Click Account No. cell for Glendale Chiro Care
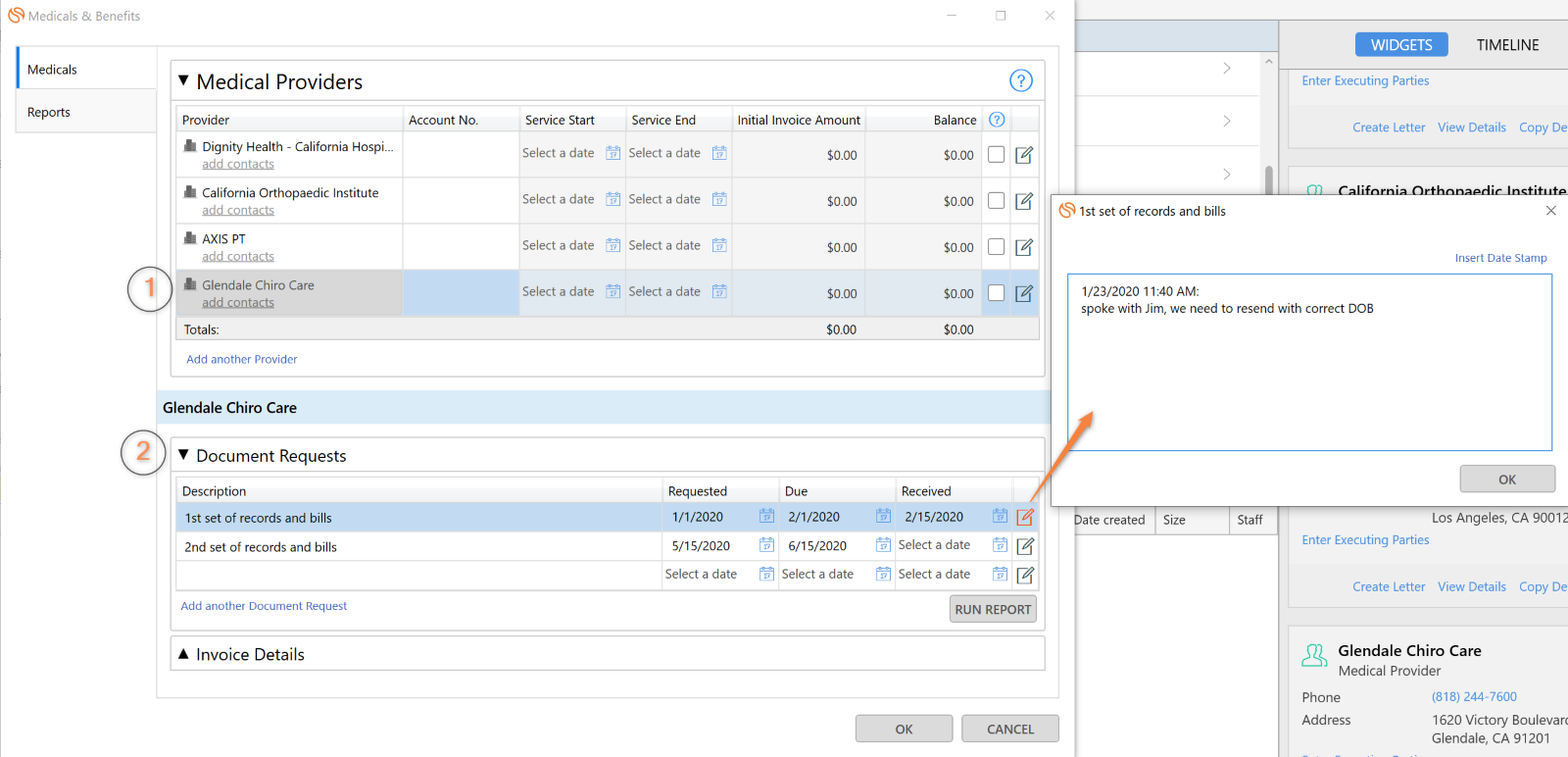This screenshot has height=757, width=1568. [x=461, y=292]
